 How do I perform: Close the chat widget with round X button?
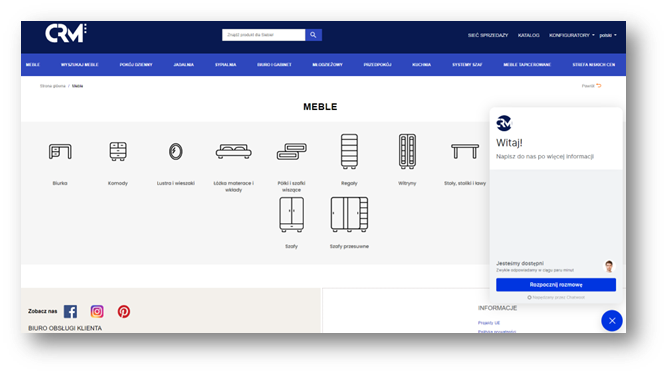tap(612, 321)
